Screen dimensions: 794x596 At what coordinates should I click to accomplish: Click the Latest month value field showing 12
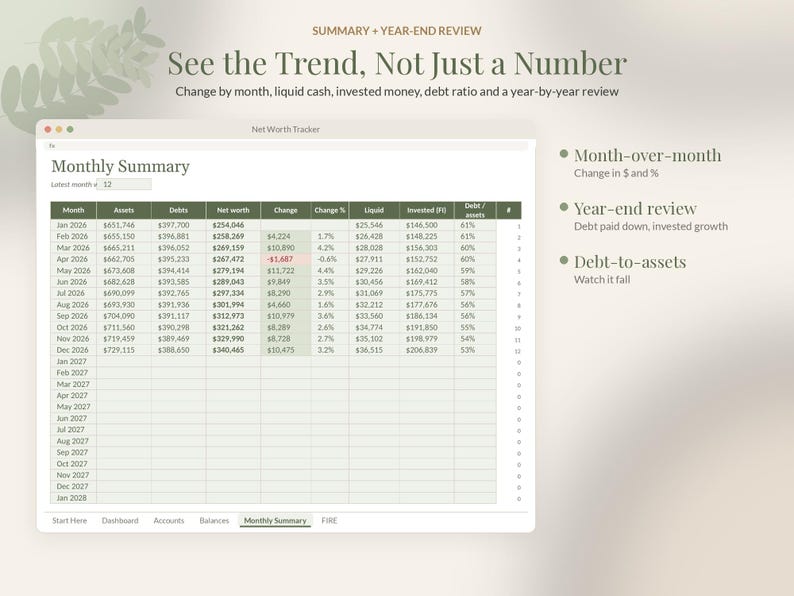pos(124,184)
